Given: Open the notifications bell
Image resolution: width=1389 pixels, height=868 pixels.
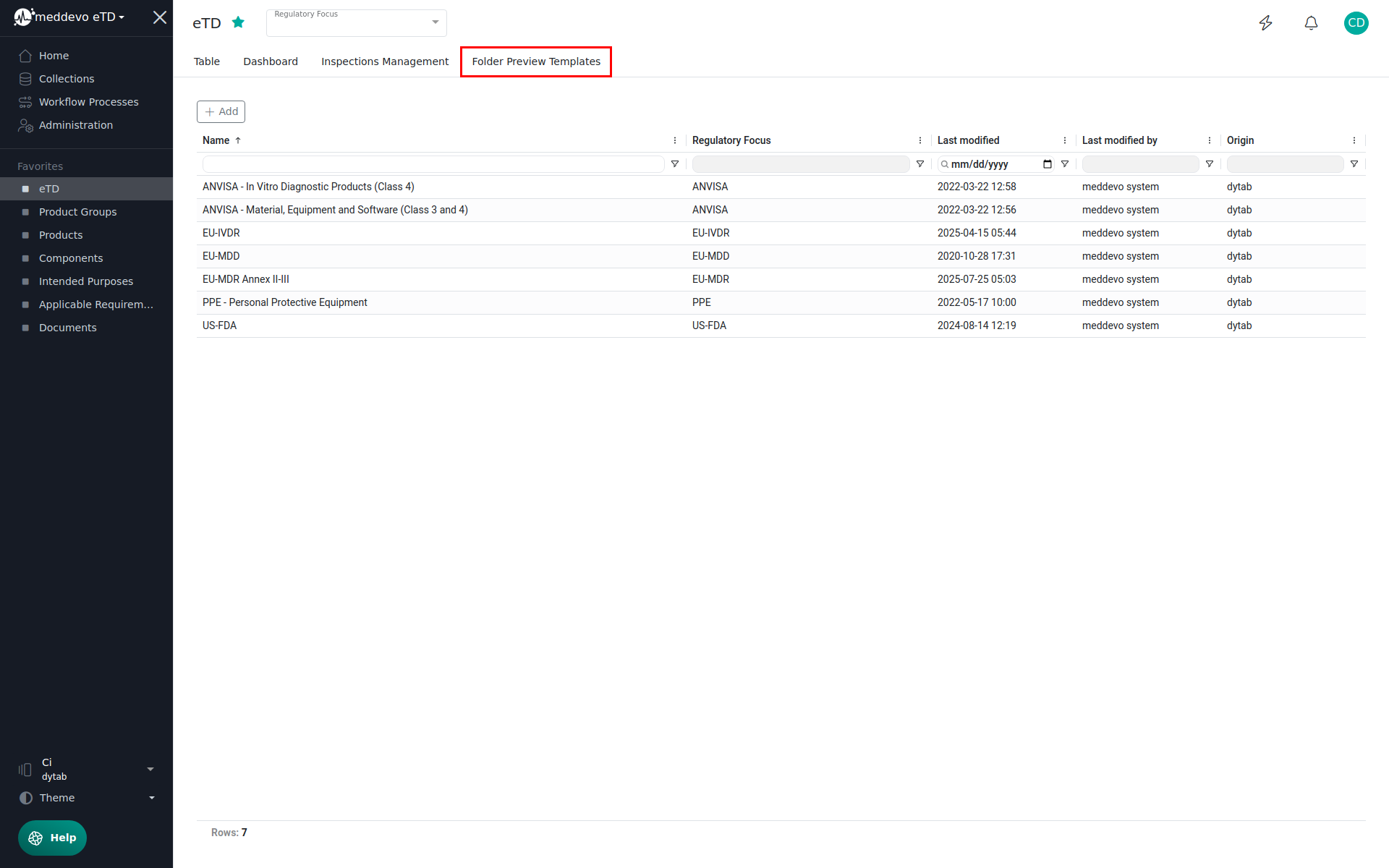Looking at the screenshot, I should point(1311,23).
